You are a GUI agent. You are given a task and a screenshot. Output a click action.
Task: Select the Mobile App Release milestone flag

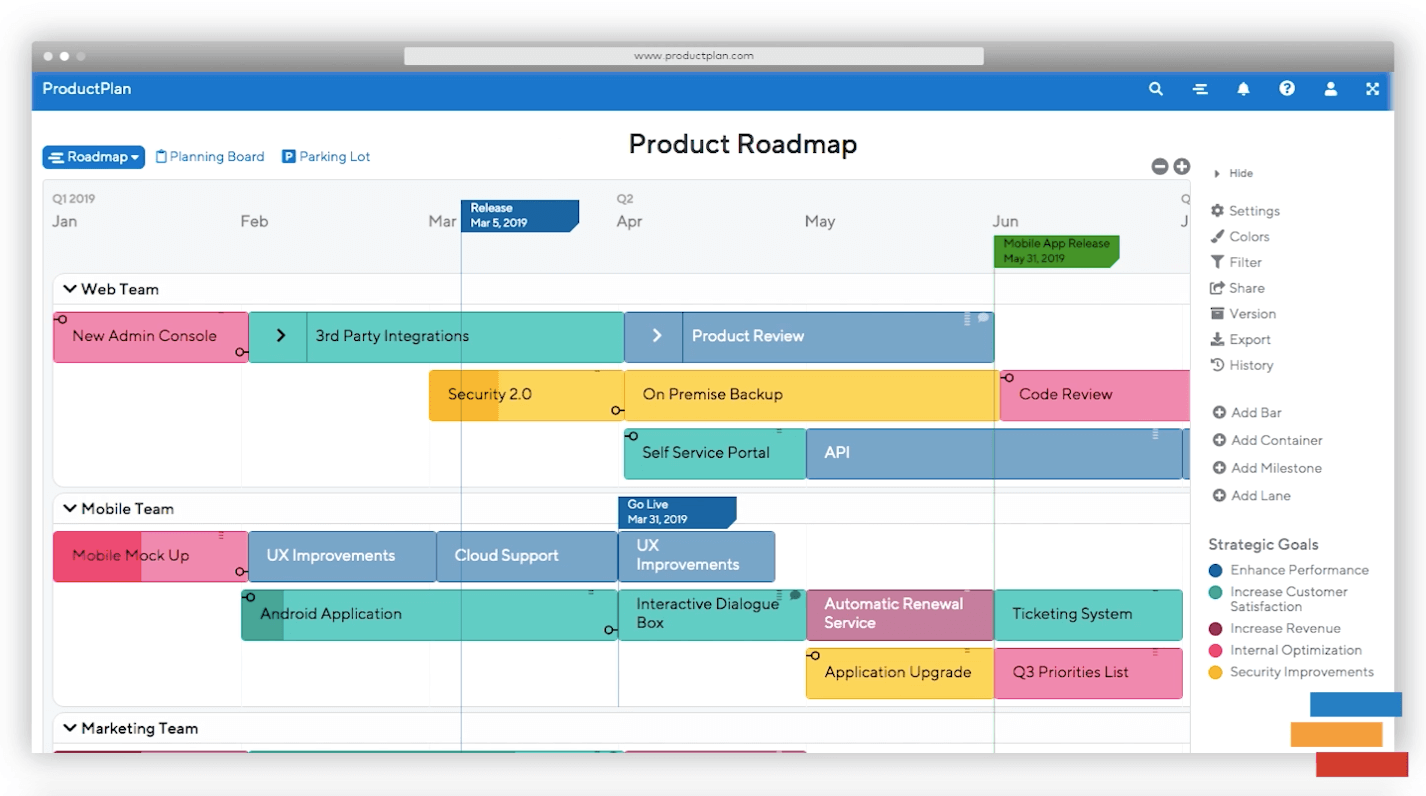(1055, 251)
